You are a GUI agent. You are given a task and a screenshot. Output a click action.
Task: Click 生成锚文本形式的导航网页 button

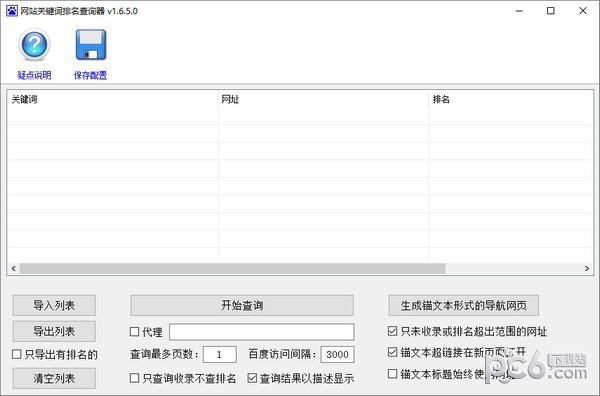tap(463, 305)
